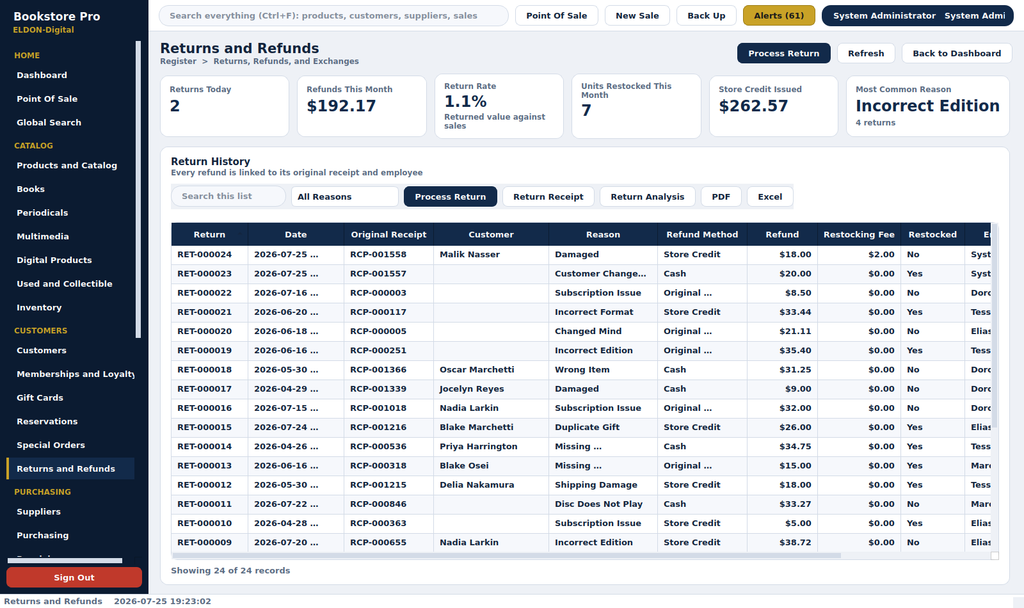Image resolution: width=1024 pixels, height=608 pixels.
Task: Select return row RET-000023
Action: [x=581, y=274]
